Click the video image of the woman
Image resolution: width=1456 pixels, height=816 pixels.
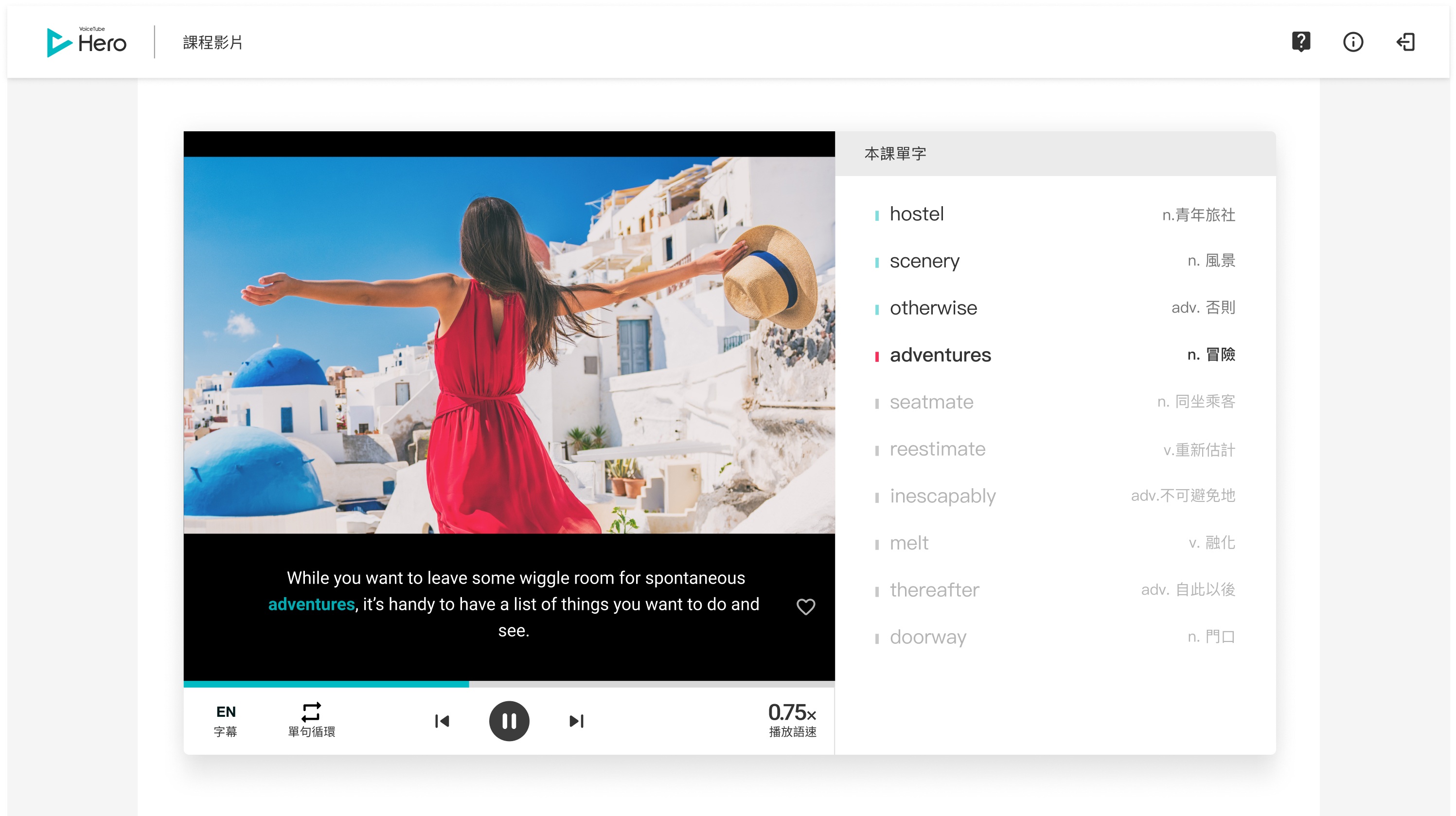(509, 345)
